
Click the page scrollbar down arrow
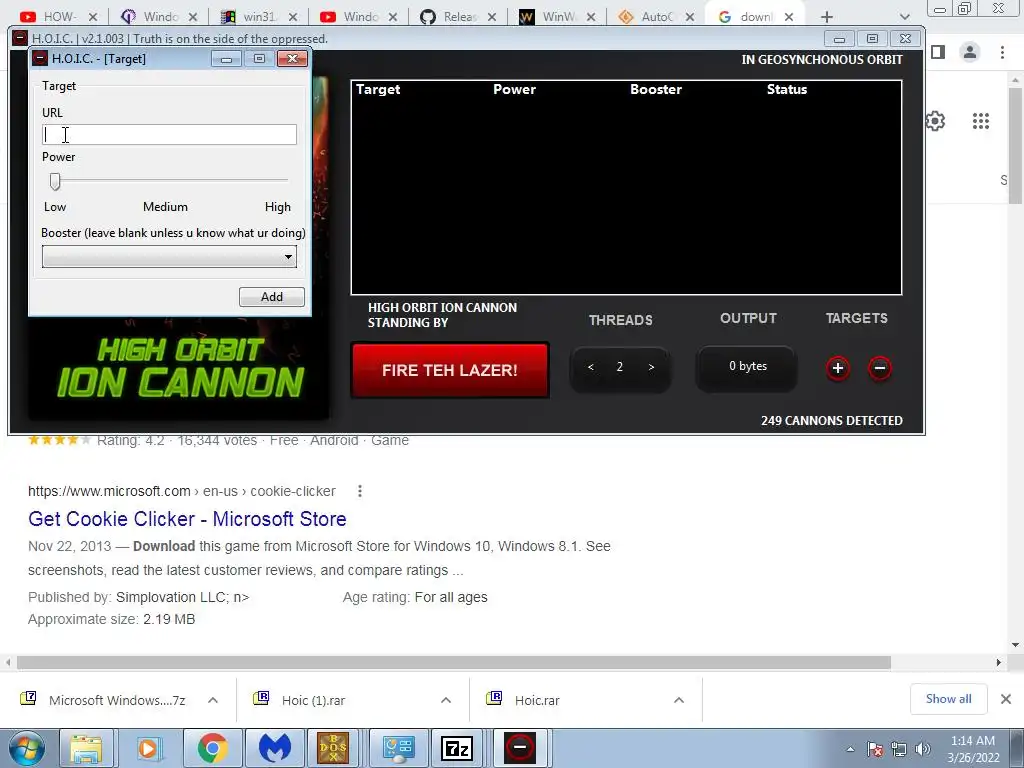coord(1016,645)
